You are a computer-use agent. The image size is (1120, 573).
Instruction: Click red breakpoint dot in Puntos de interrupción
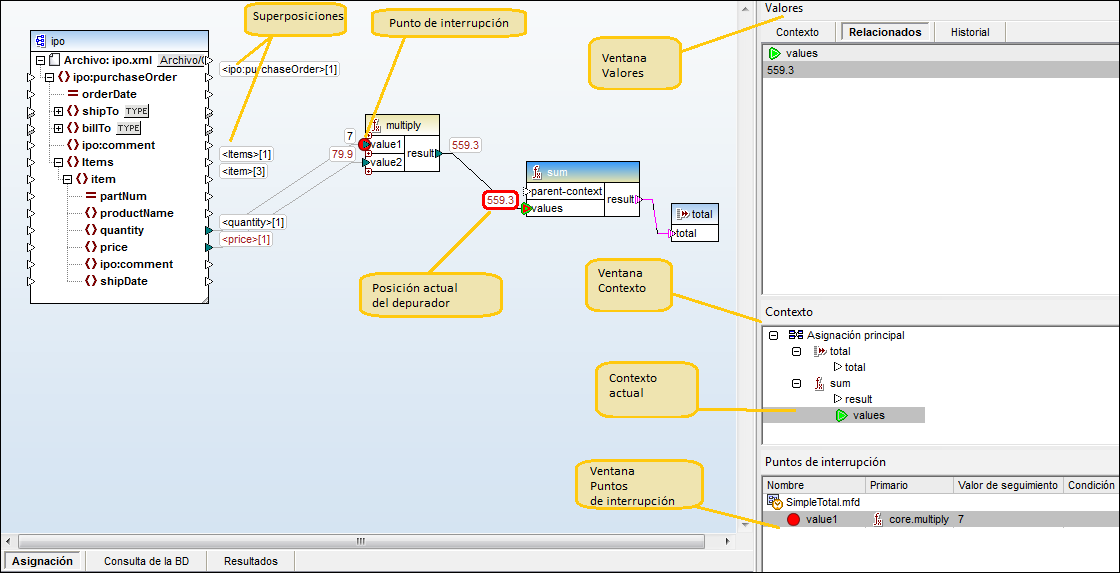pyautogui.click(x=793, y=520)
